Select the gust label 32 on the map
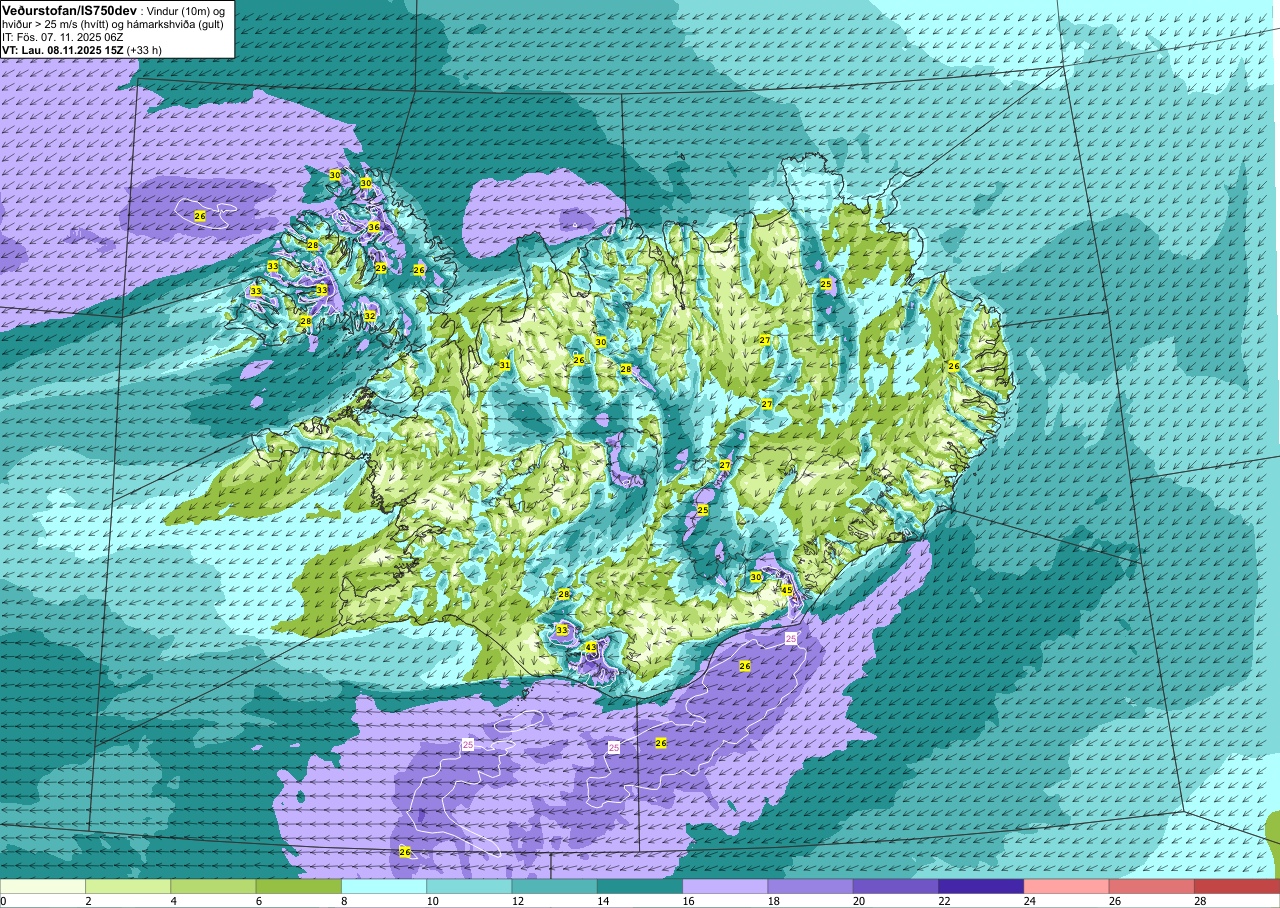 point(369,315)
